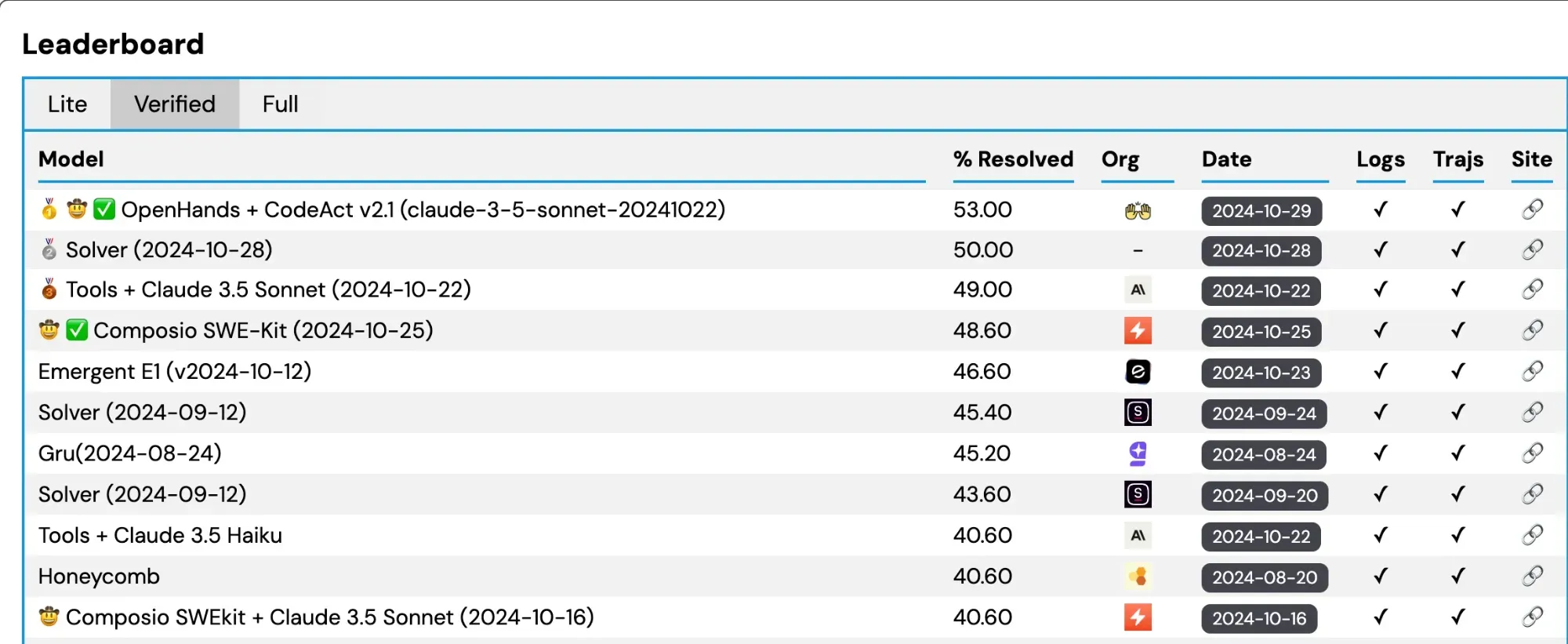This screenshot has height=644, width=1568.
Task: Click green checkmark badge in OpenHands row
Action: coord(104,209)
